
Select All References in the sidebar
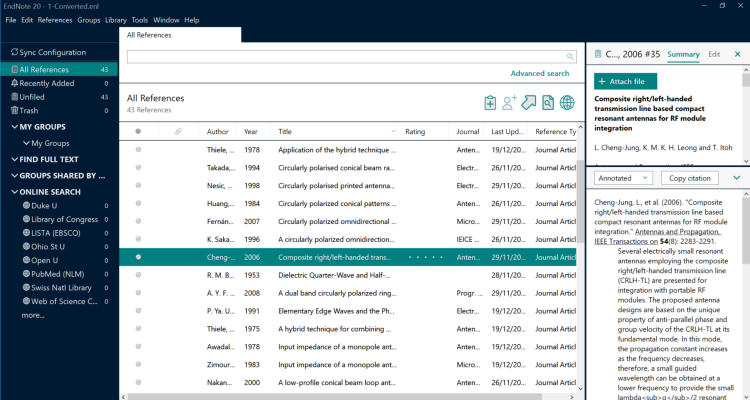pos(59,69)
